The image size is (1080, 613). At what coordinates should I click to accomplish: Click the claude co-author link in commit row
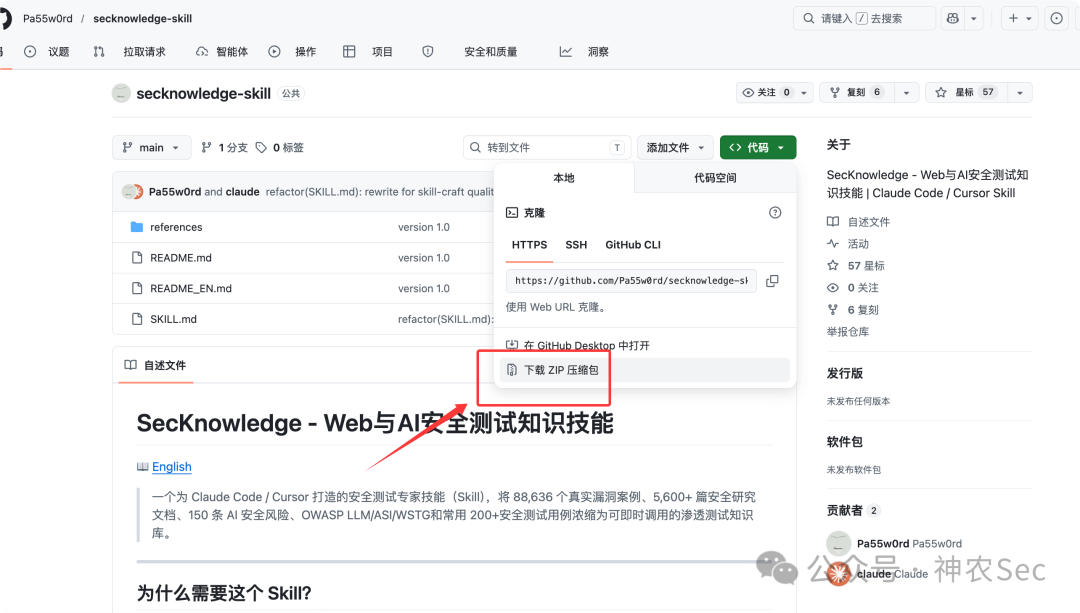click(242, 191)
